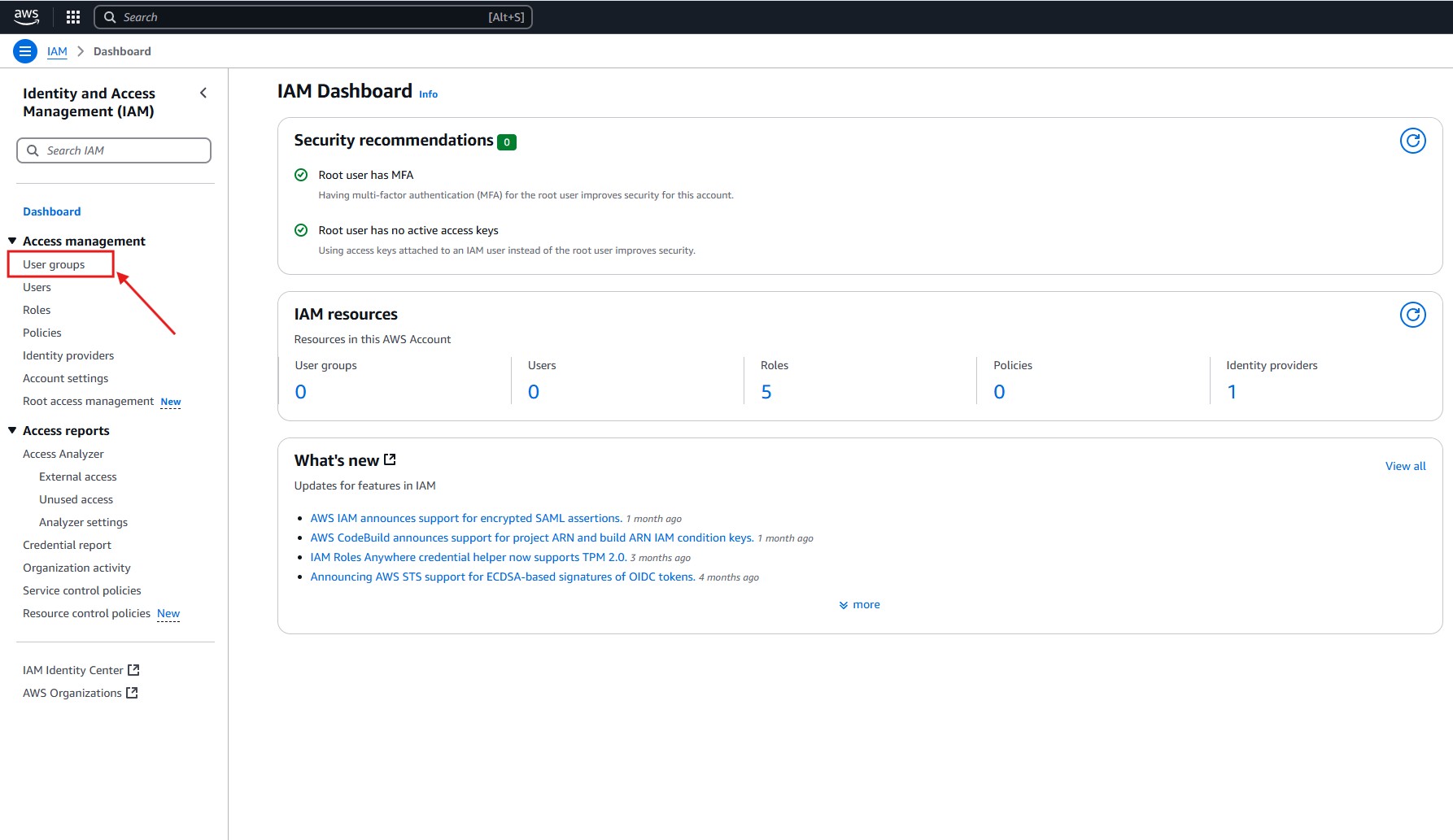Collapse the Access reports section

pyautogui.click(x=12, y=430)
